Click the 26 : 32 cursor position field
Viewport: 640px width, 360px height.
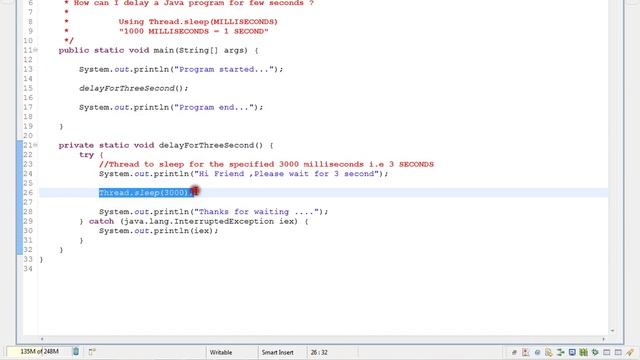click(x=319, y=352)
